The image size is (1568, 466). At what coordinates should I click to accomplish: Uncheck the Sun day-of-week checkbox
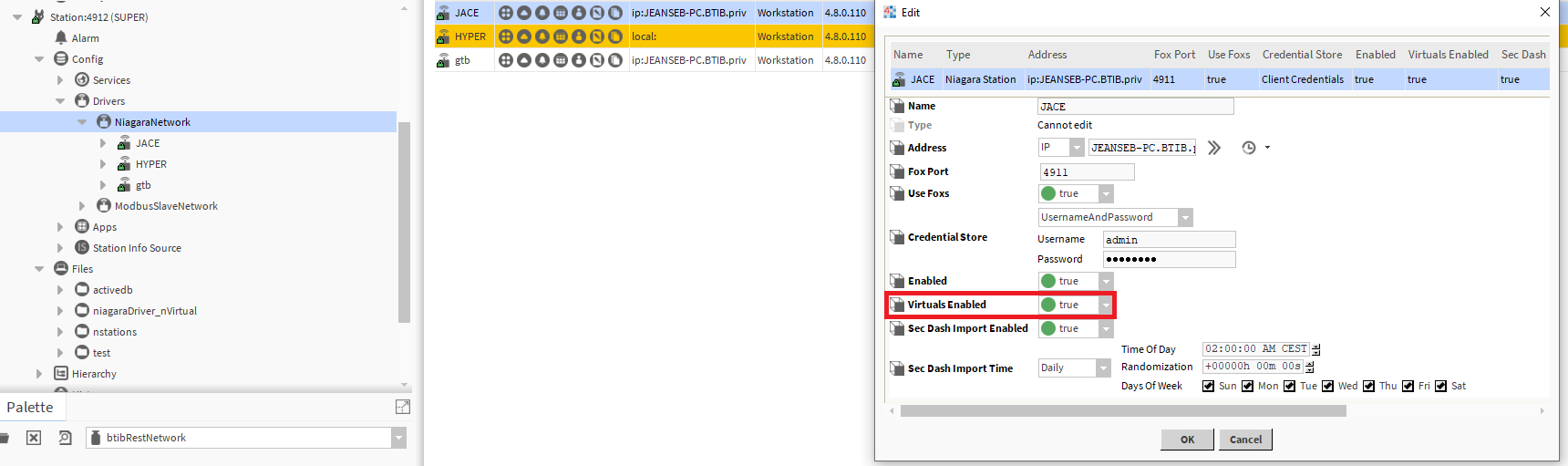click(1208, 386)
